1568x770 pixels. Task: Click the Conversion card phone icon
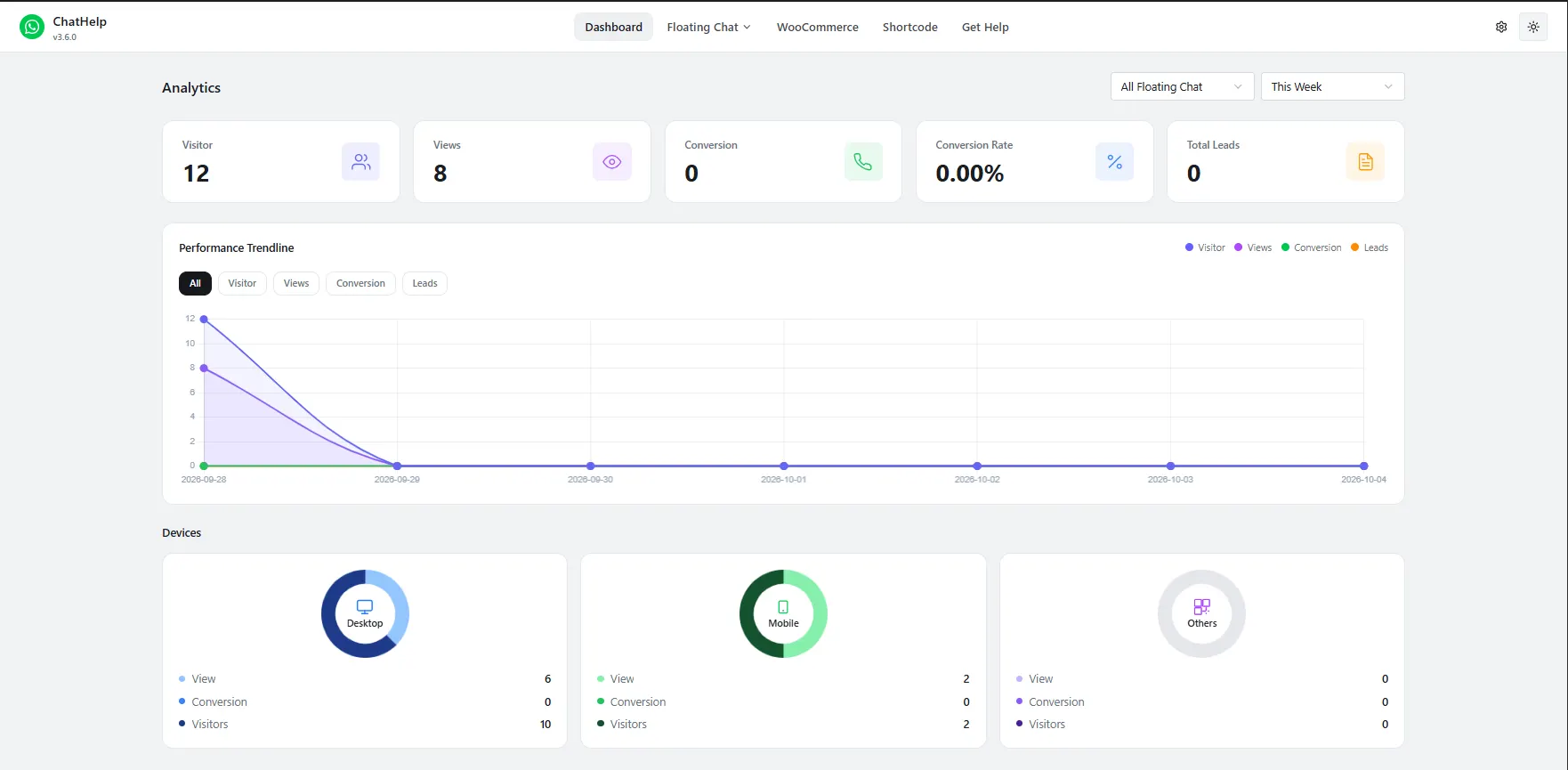tap(863, 162)
